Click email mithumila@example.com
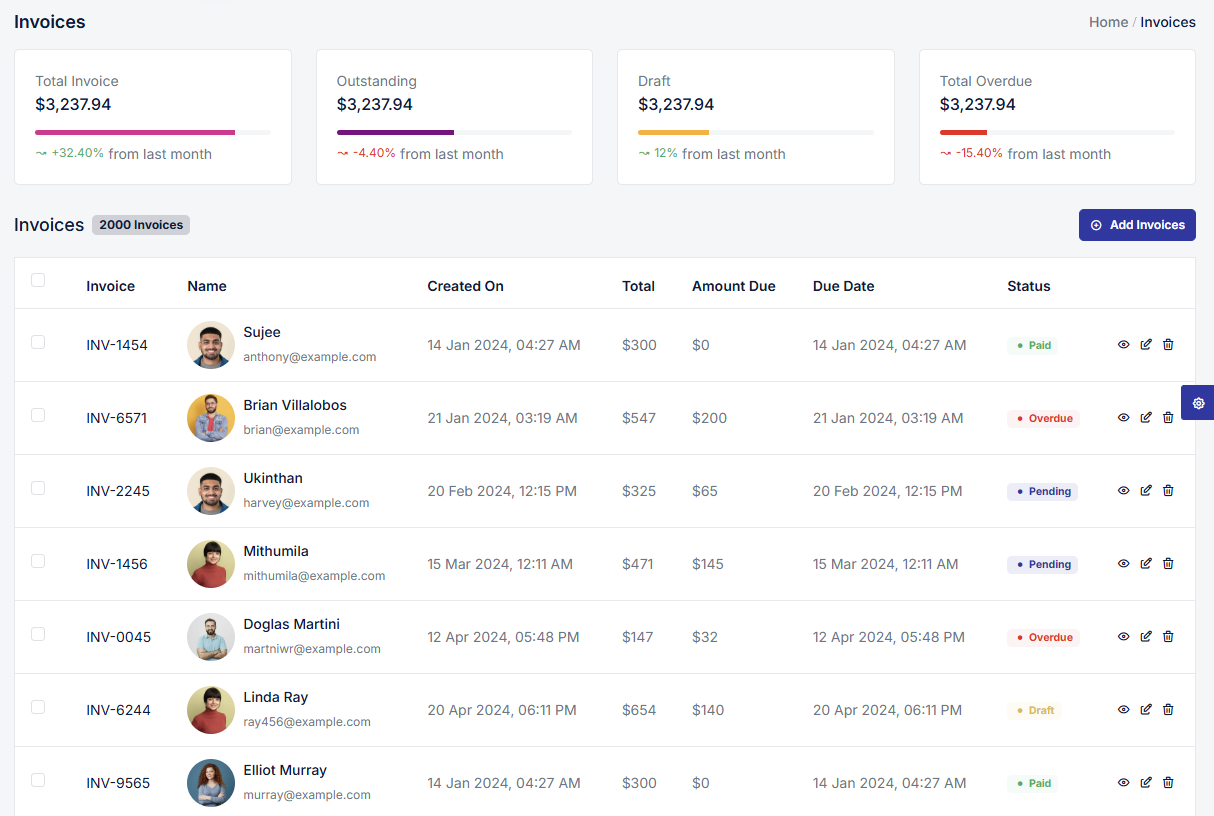Screen dimensions: 1214x816 click(314, 576)
